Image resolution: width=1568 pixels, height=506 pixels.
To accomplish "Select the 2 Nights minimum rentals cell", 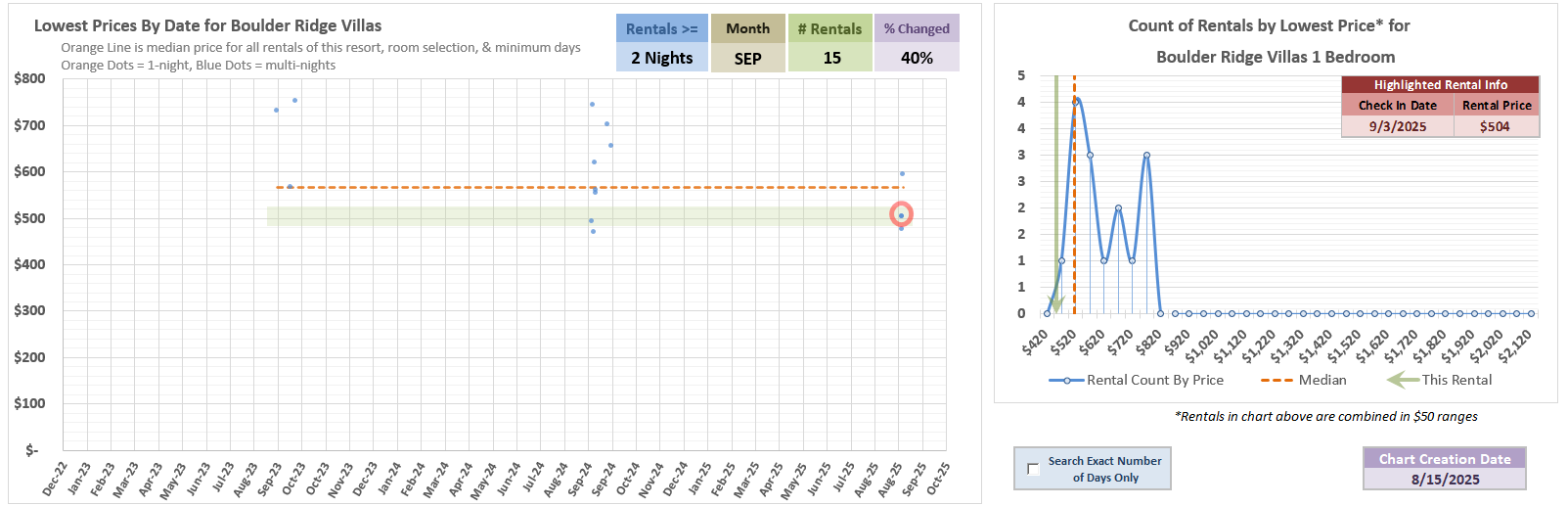I will tap(661, 58).
